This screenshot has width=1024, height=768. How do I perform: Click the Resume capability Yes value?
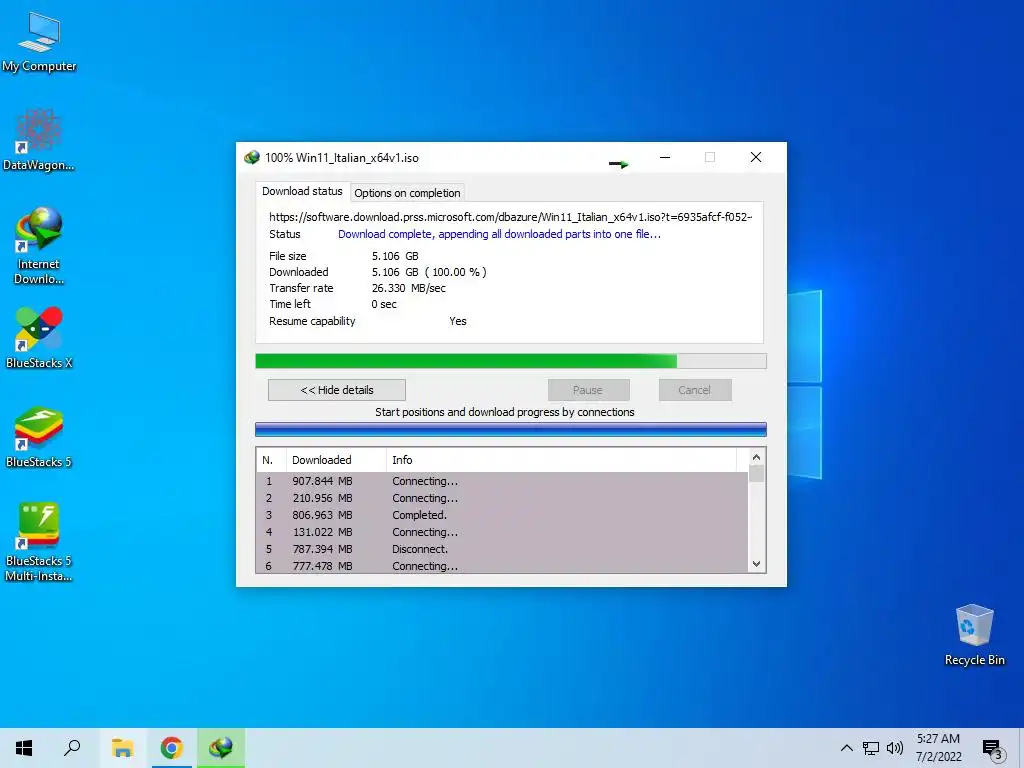(x=458, y=321)
